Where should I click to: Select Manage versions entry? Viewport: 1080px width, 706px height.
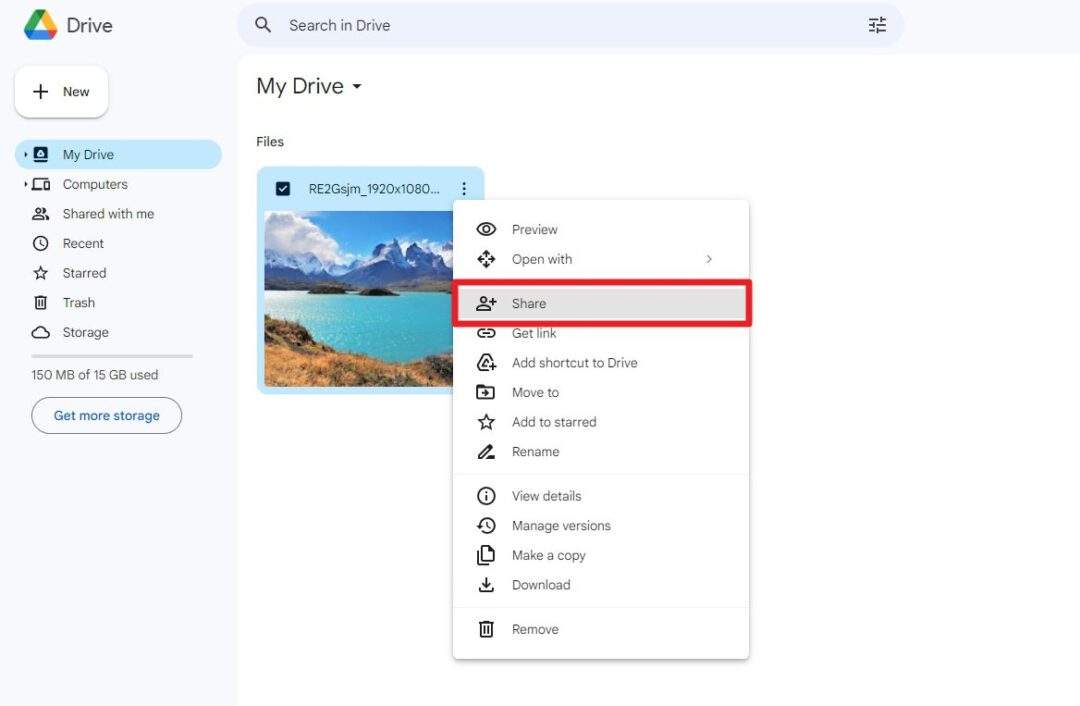click(601, 526)
